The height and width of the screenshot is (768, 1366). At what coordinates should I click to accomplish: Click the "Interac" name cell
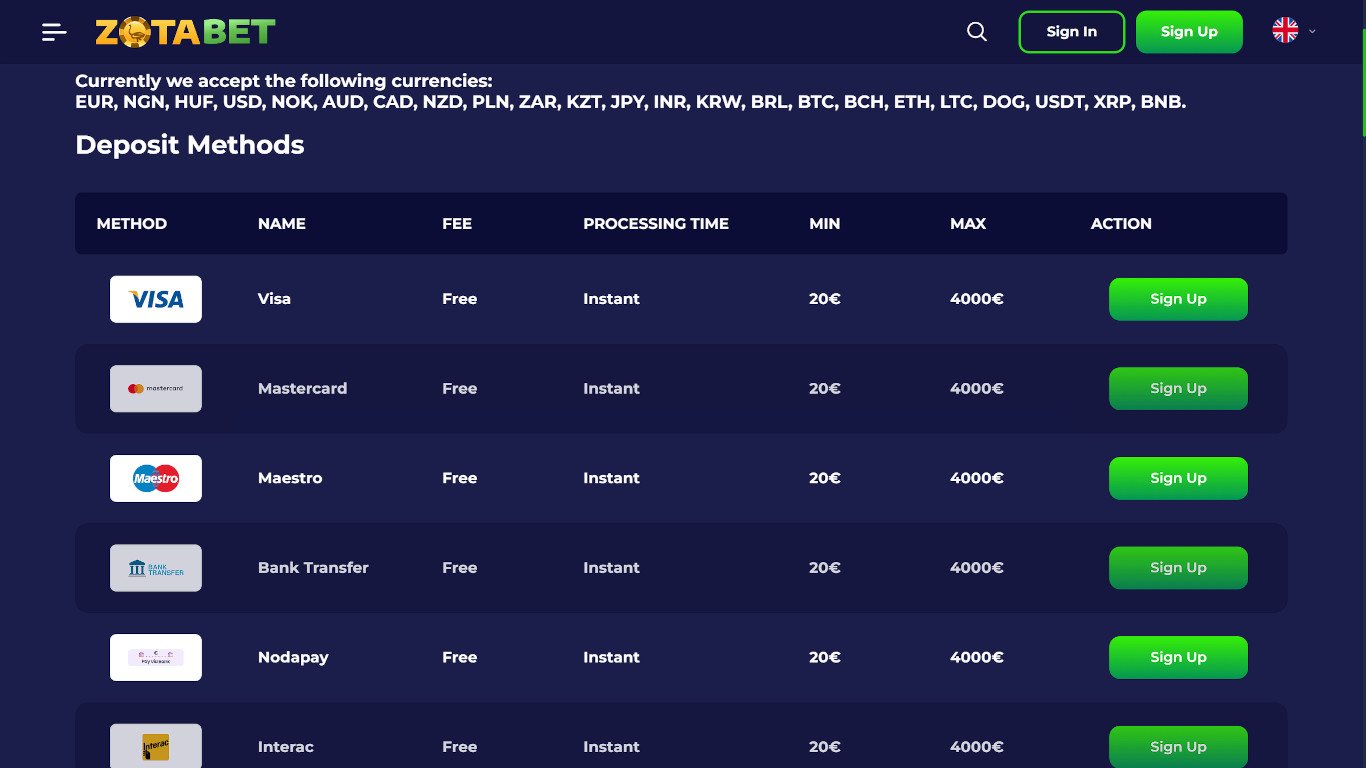[x=286, y=747]
